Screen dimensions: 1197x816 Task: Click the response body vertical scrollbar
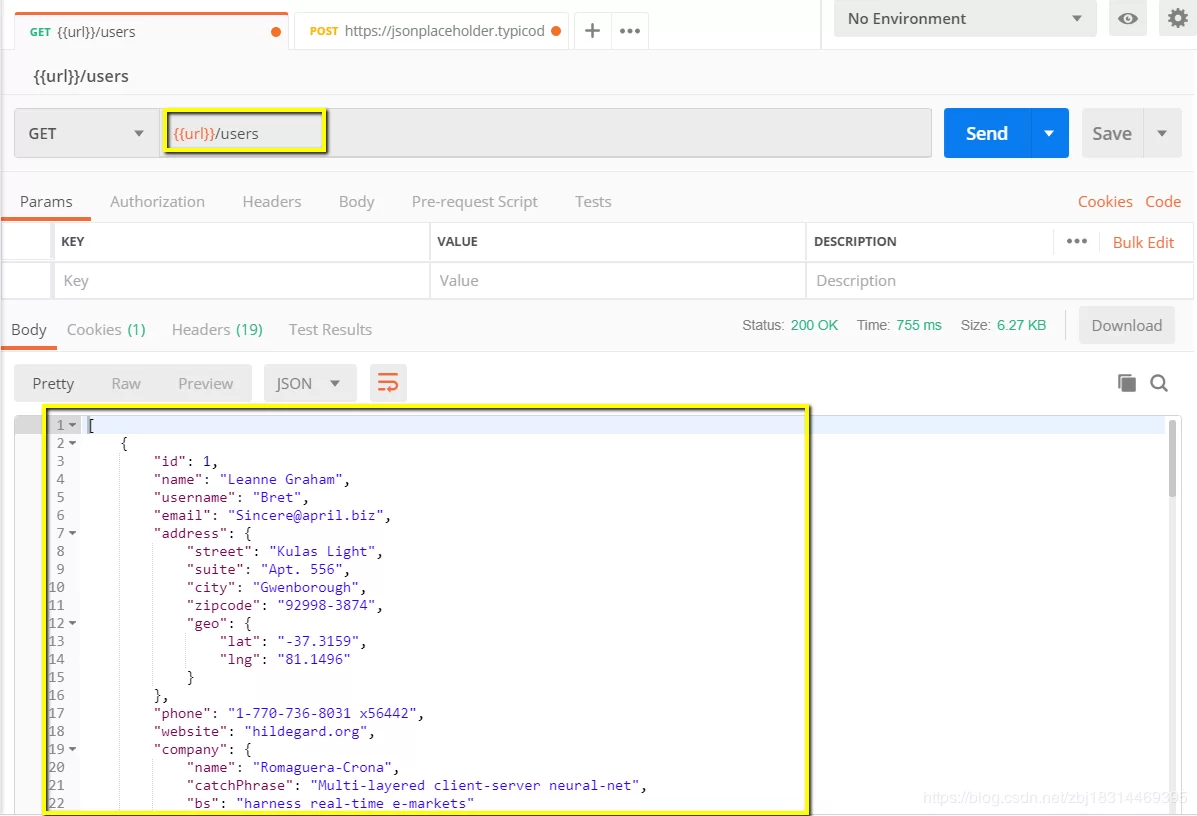coord(1173,459)
